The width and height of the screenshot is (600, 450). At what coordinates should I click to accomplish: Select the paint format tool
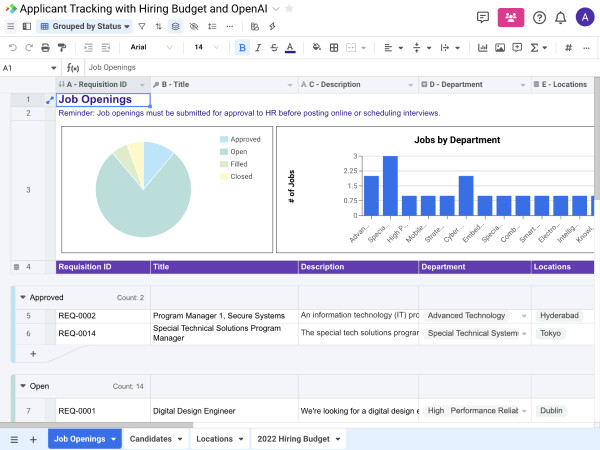pyautogui.click(x=62, y=47)
